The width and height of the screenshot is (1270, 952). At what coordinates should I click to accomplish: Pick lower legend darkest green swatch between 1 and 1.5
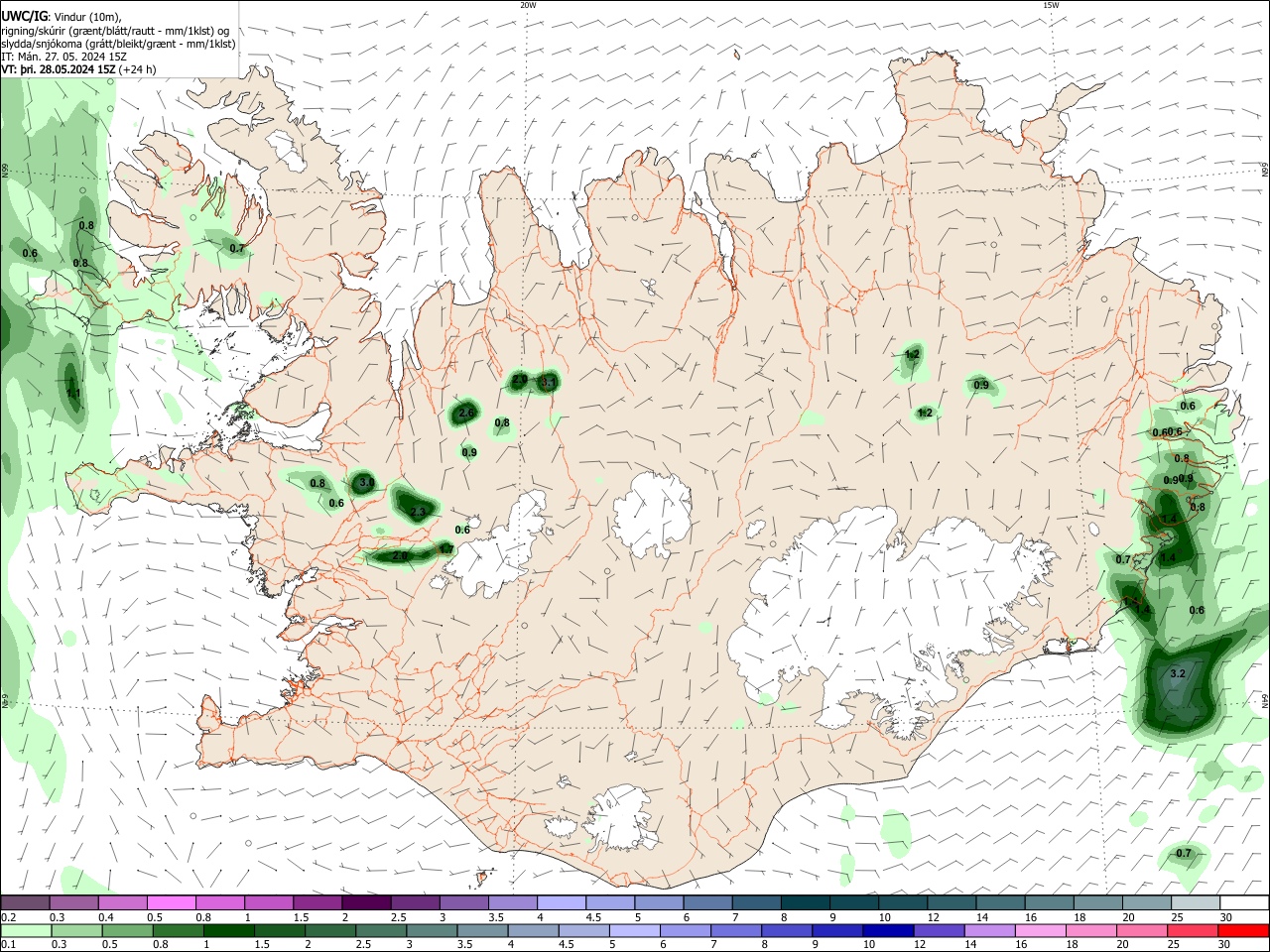tap(228, 930)
